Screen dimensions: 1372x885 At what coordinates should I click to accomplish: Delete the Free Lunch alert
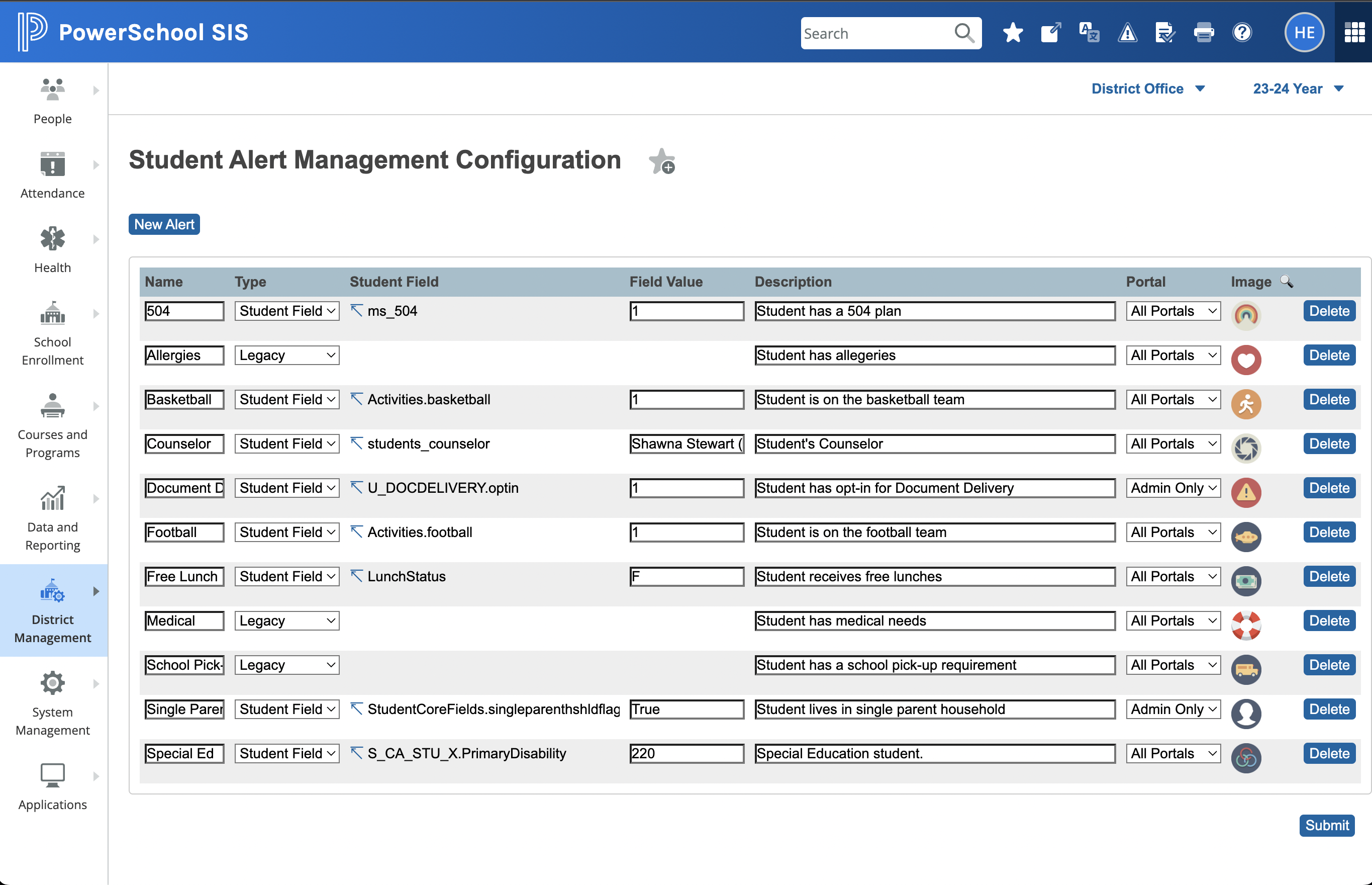tap(1329, 576)
